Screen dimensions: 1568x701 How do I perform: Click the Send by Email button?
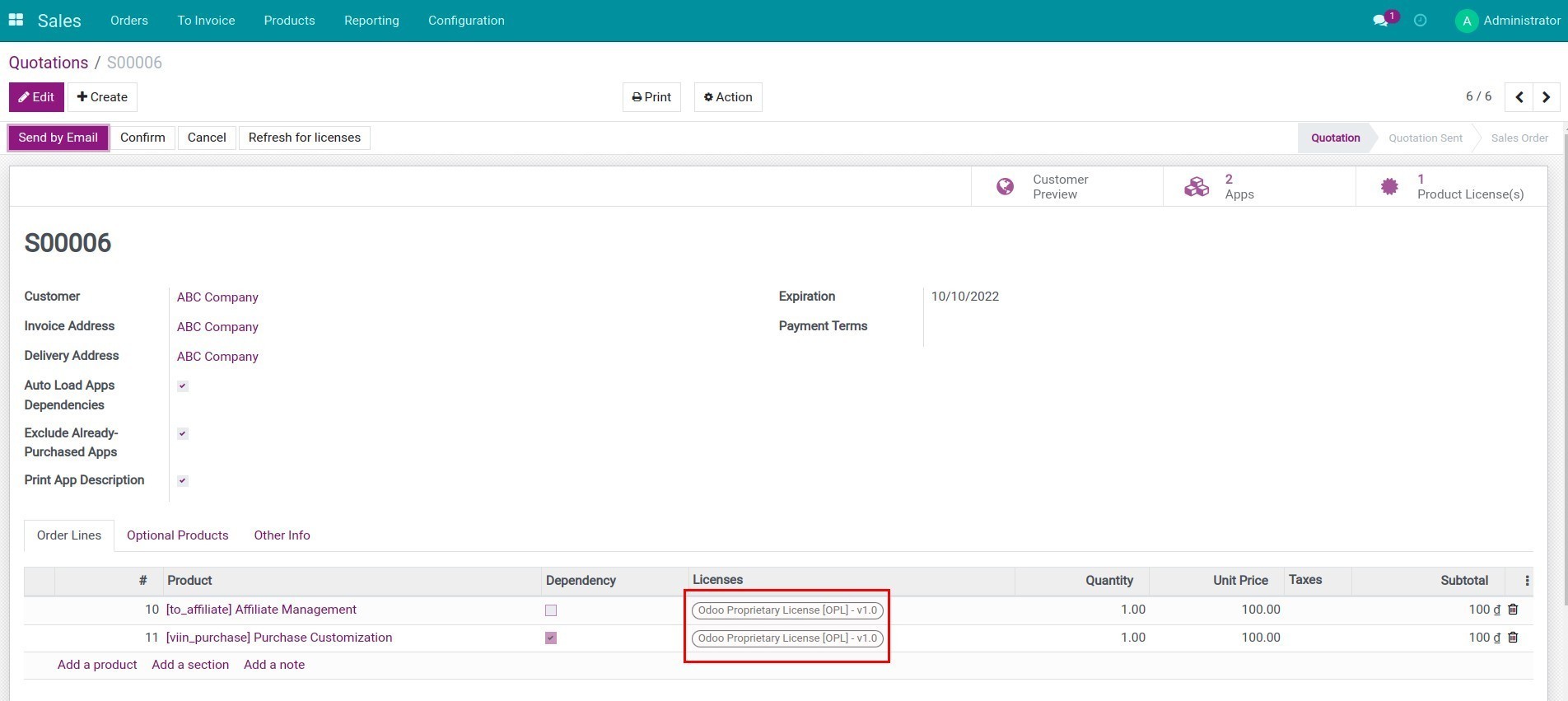point(58,138)
